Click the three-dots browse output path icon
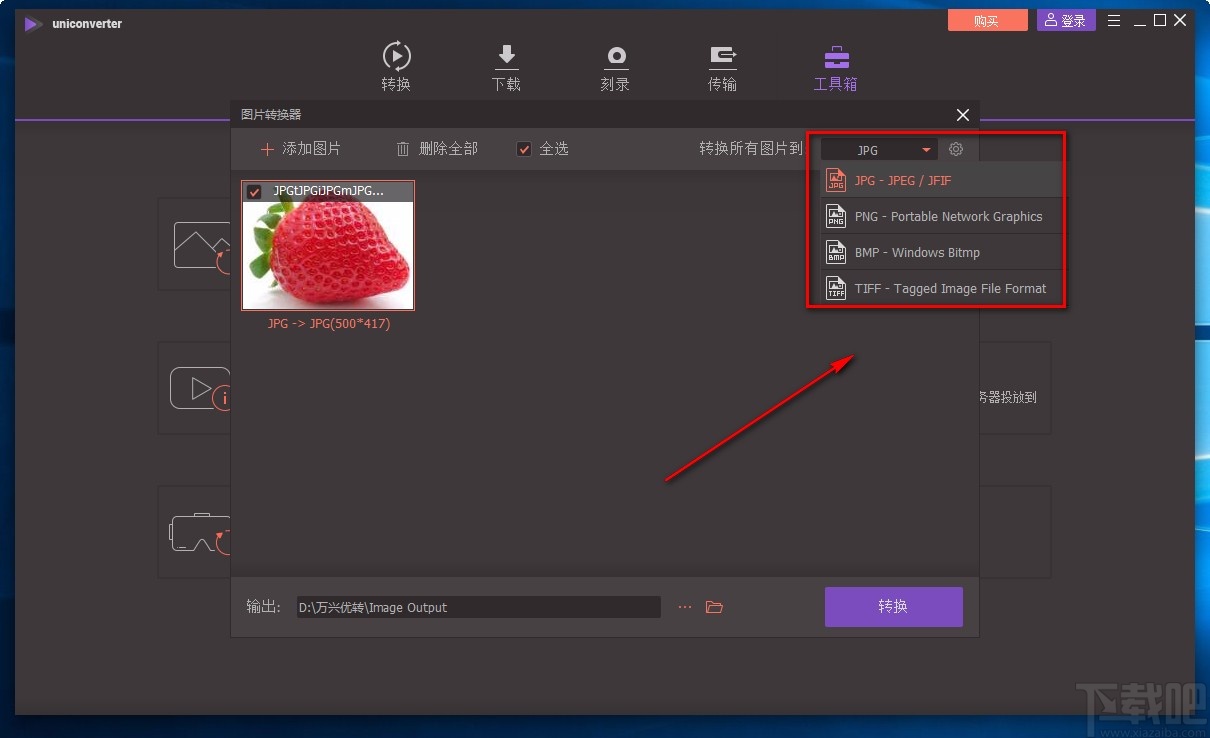This screenshot has width=1210, height=738. point(685,607)
